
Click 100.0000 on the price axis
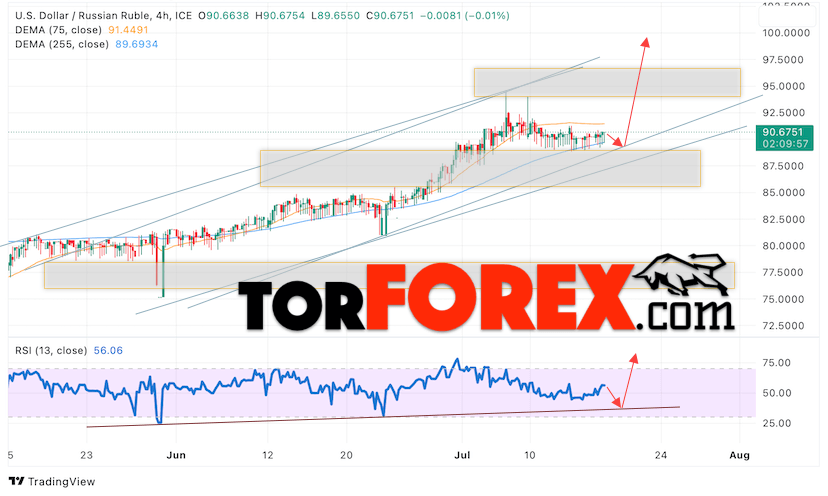click(786, 33)
